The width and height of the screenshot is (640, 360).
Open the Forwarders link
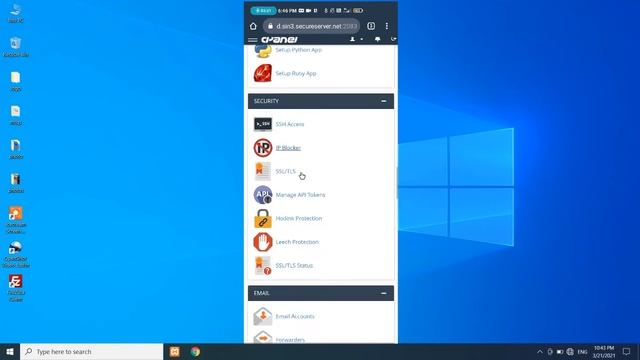click(290, 340)
